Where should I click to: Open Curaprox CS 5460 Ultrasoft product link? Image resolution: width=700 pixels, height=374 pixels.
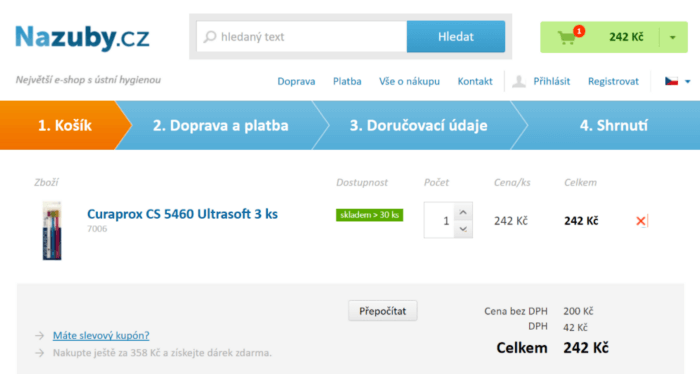pos(182,214)
